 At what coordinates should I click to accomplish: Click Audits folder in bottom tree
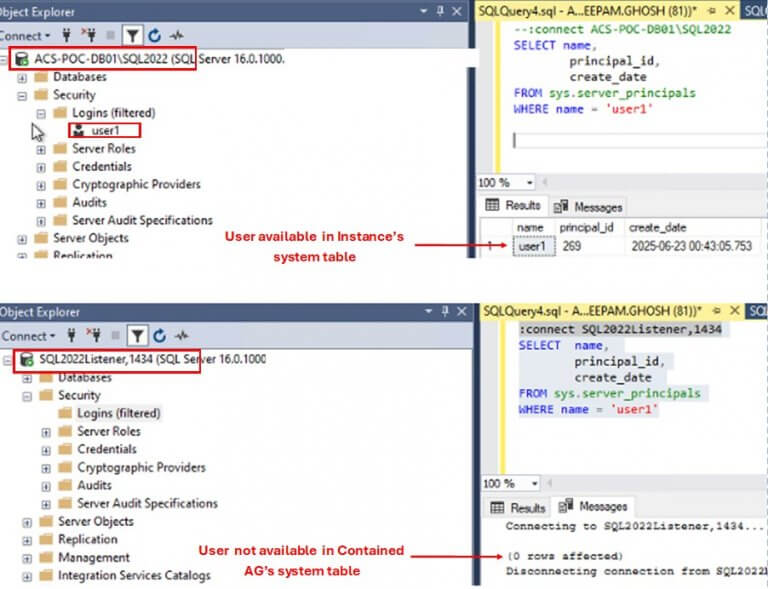tap(94, 485)
